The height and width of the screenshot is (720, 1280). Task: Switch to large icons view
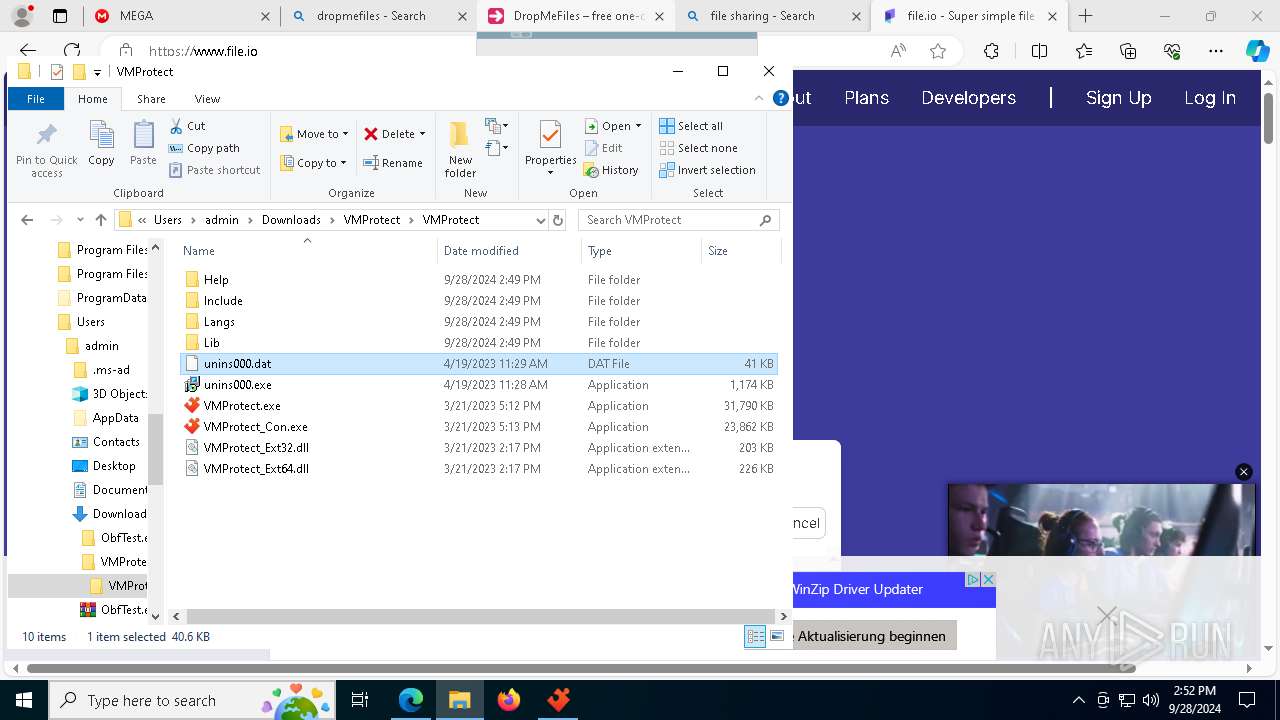776,636
